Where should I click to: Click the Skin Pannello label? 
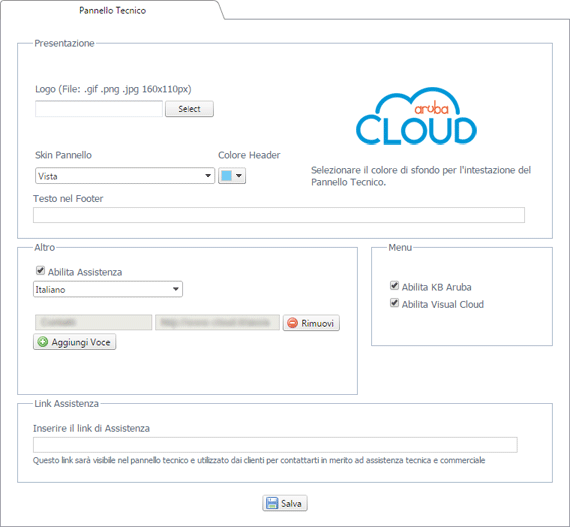pos(63,155)
